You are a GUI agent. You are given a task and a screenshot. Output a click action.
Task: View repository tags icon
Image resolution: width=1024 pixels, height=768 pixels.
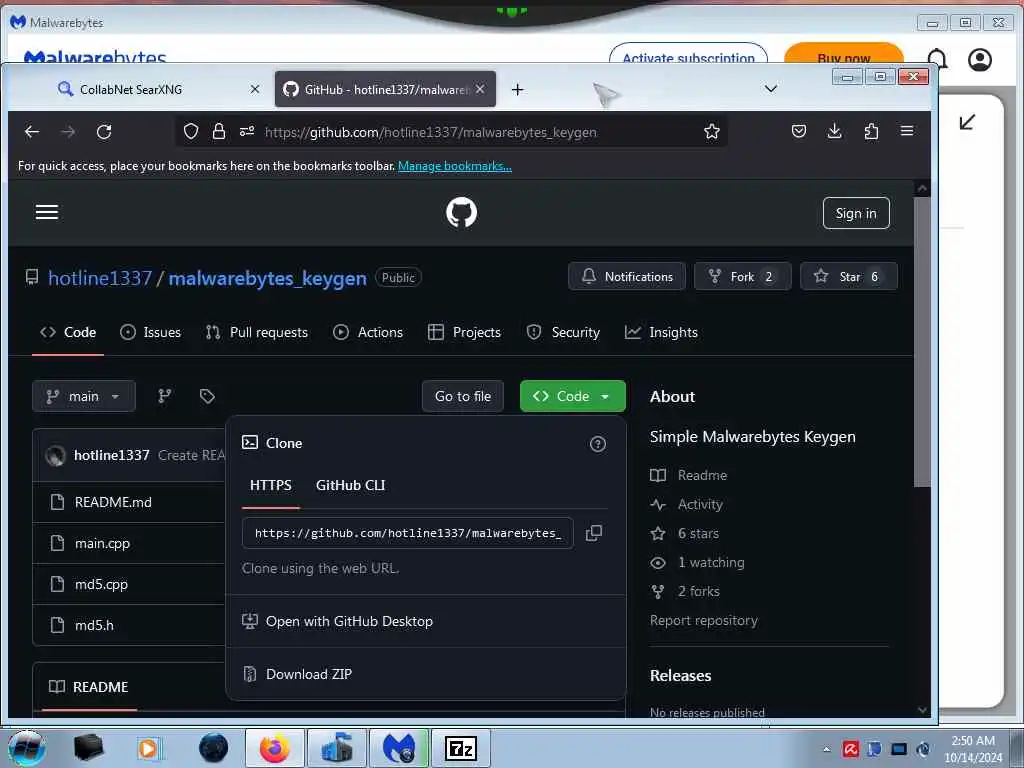point(207,396)
